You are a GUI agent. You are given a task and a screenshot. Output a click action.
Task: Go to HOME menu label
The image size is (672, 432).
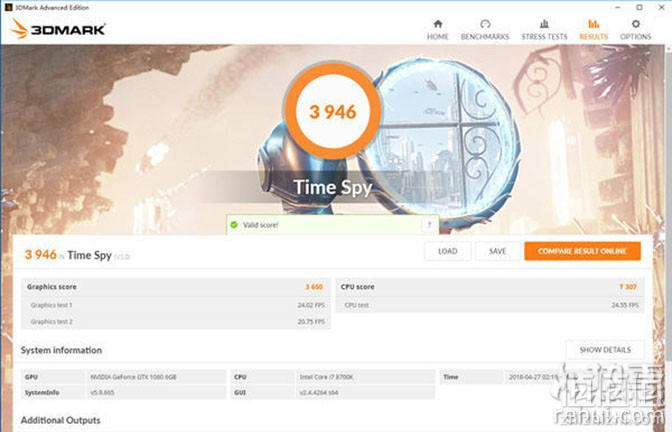438,37
